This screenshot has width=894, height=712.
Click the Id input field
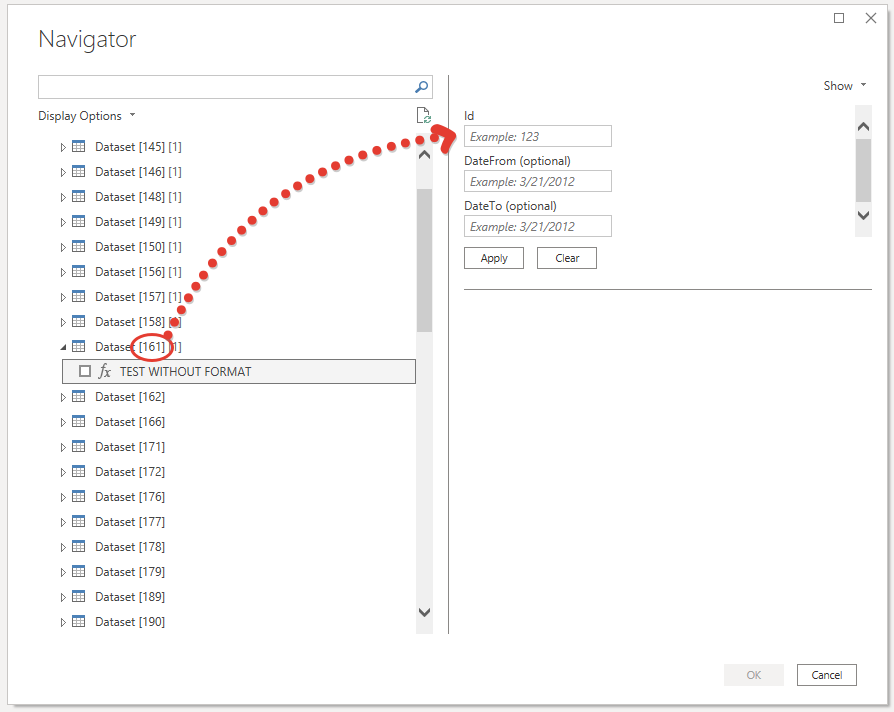click(538, 136)
